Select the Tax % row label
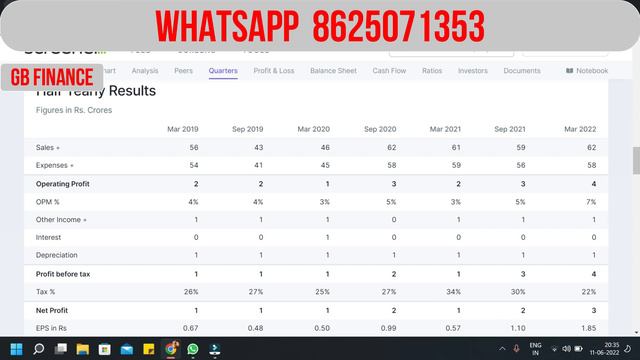Viewport: 640px width, 360px height. [x=45, y=292]
